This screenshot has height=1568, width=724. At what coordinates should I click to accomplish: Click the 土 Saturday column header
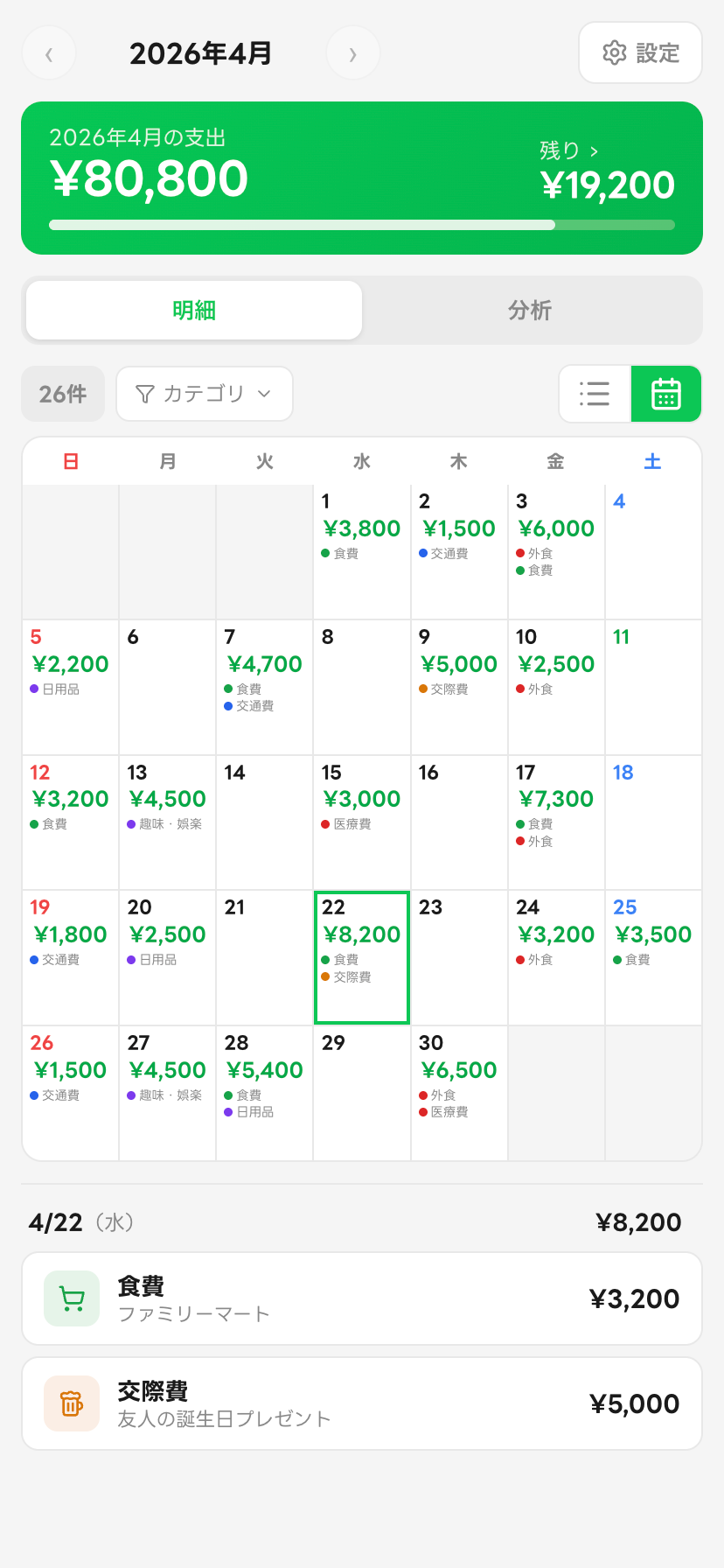click(653, 461)
